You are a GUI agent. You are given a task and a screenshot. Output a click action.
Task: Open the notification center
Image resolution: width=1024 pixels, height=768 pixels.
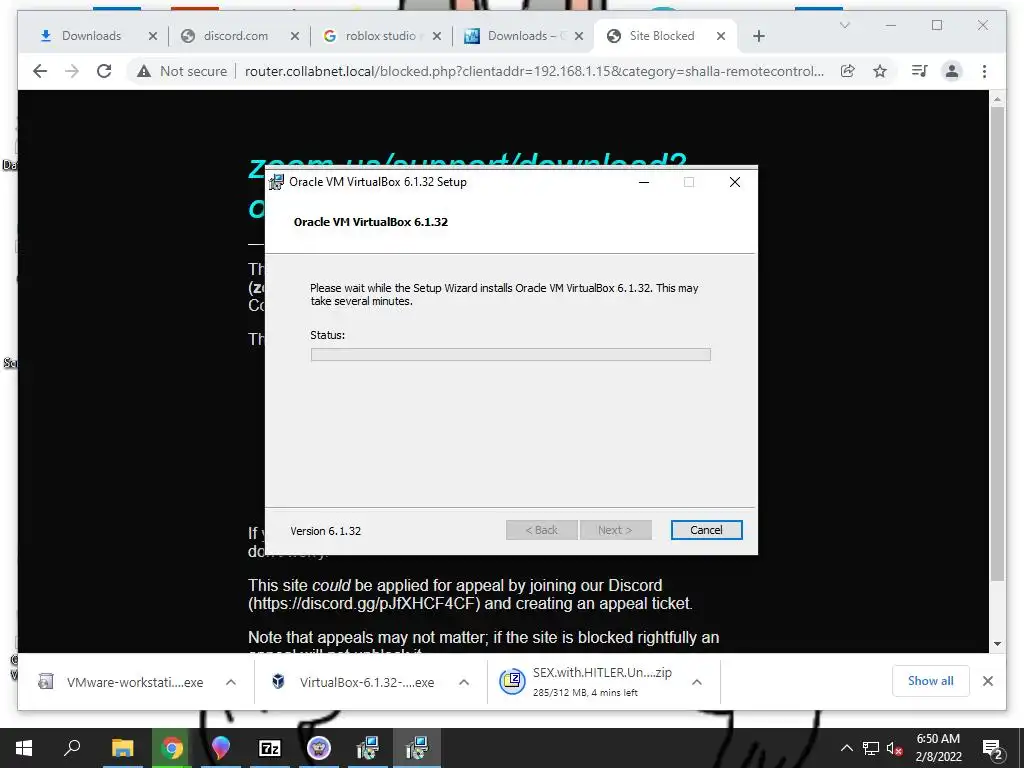pos(993,749)
